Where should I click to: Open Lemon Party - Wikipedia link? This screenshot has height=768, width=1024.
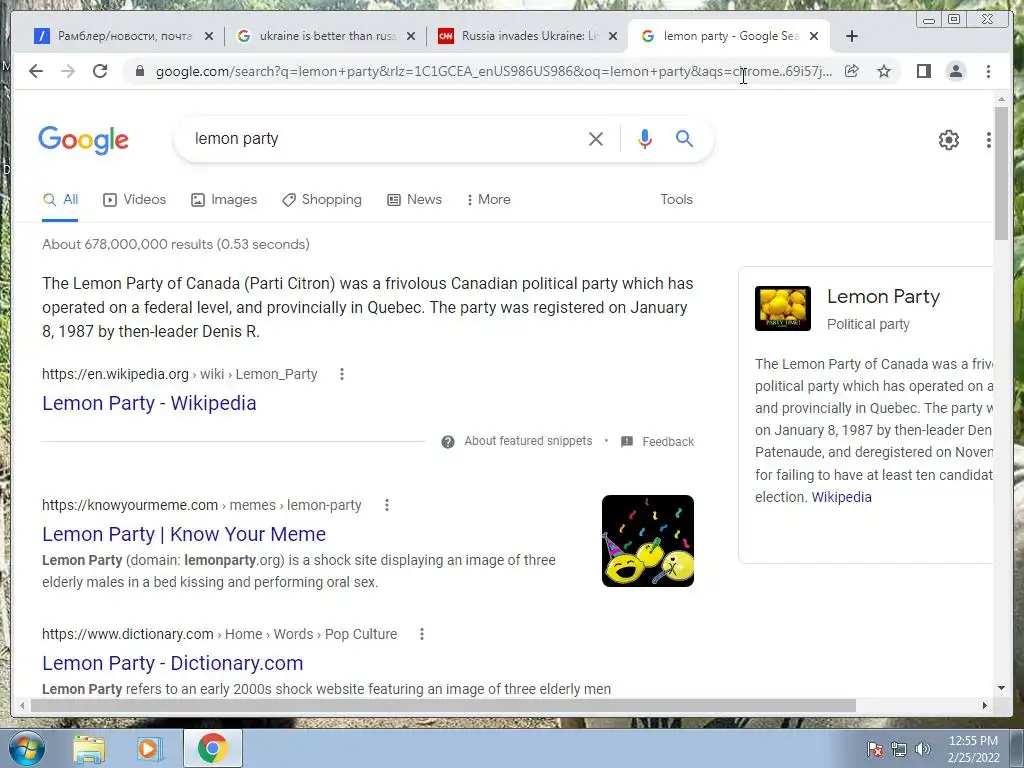point(149,404)
